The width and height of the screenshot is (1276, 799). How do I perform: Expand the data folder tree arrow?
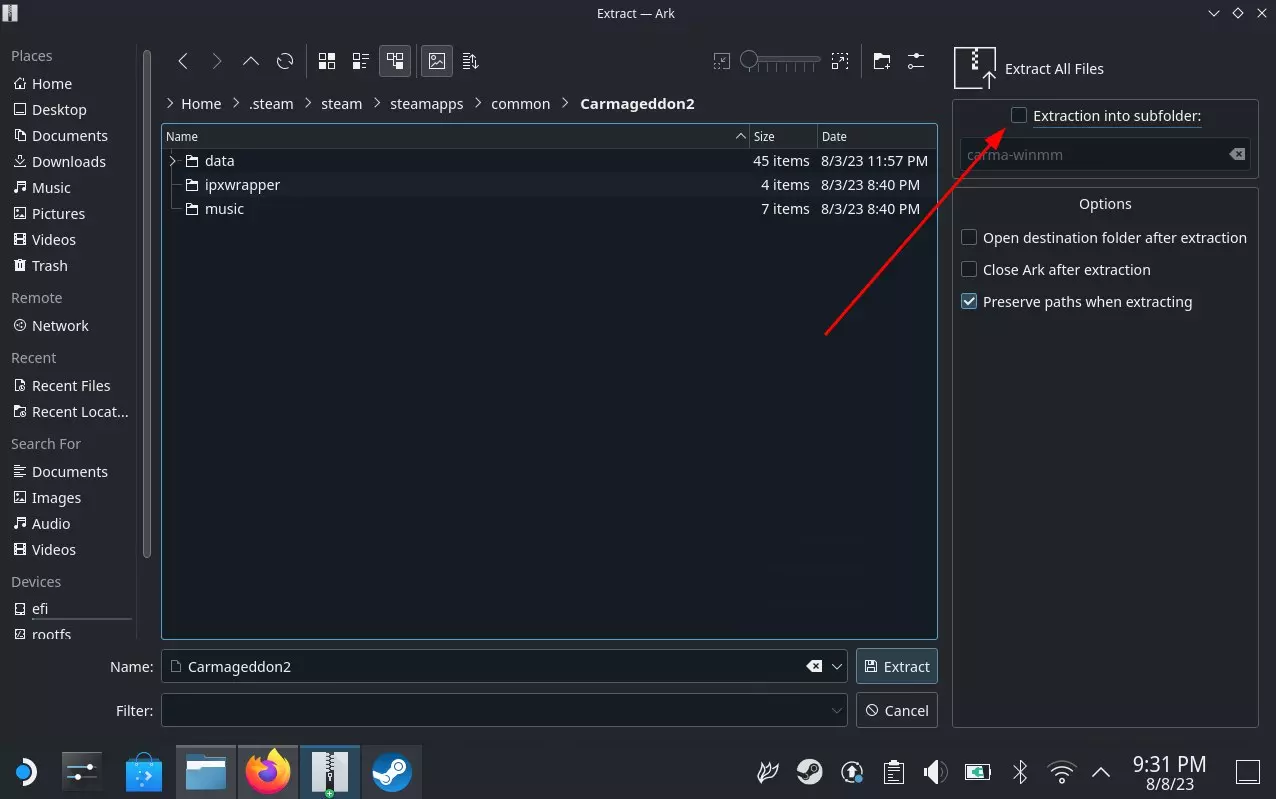(x=173, y=161)
